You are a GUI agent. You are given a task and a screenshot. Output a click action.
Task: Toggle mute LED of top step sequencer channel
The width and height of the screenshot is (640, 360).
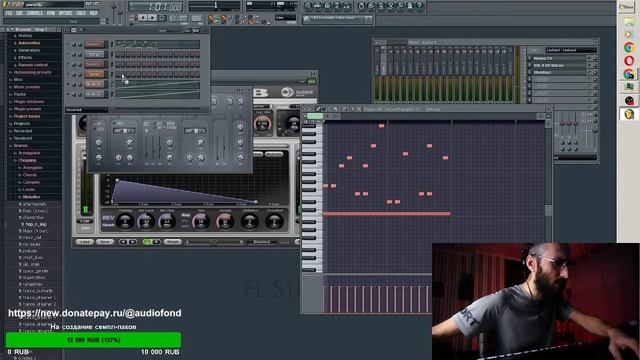pyautogui.click(x=69, y=44)
